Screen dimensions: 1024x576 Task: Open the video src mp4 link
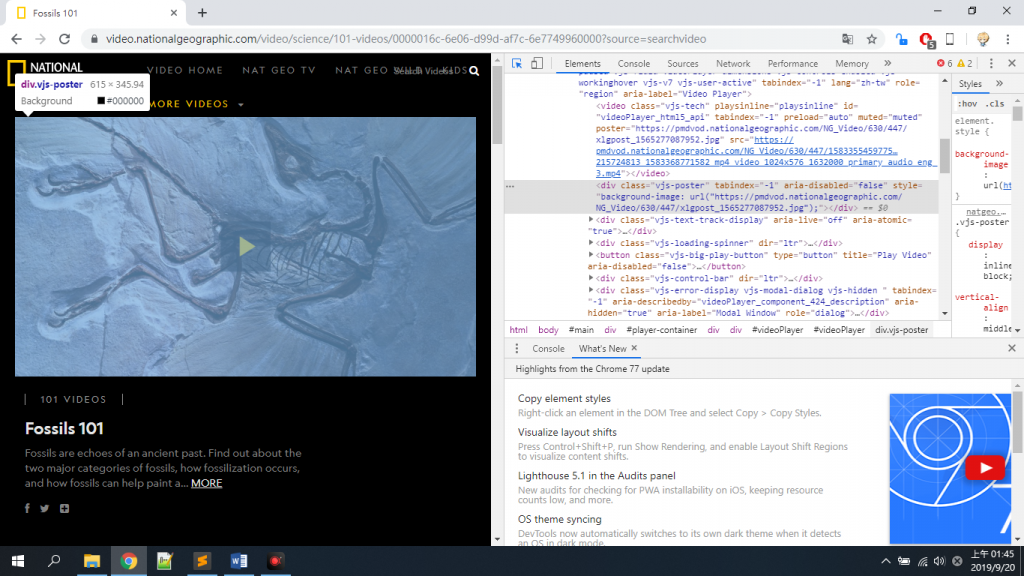[x=765, y=157]
